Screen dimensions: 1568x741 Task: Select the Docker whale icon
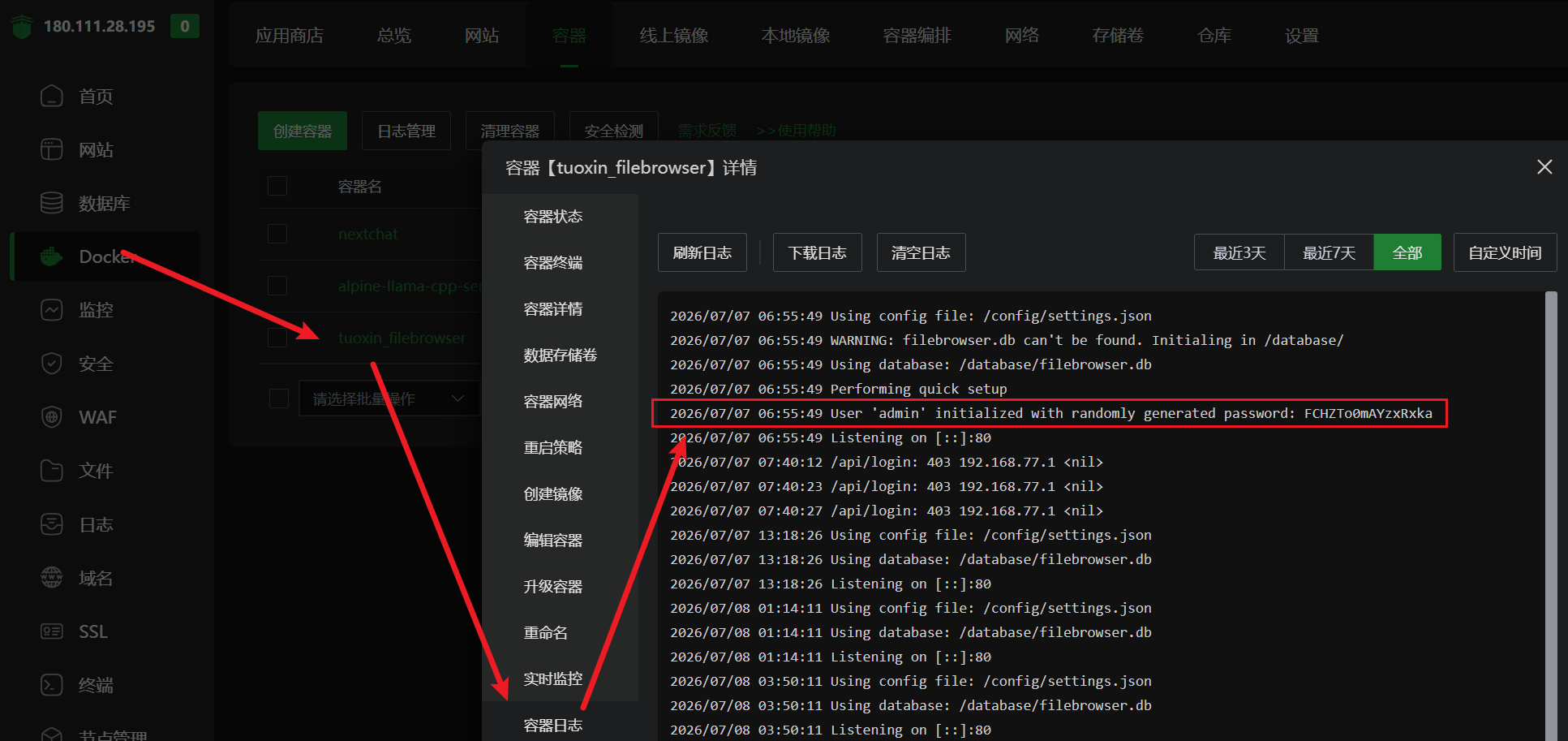pyautogui.click(x=51, y=256)
